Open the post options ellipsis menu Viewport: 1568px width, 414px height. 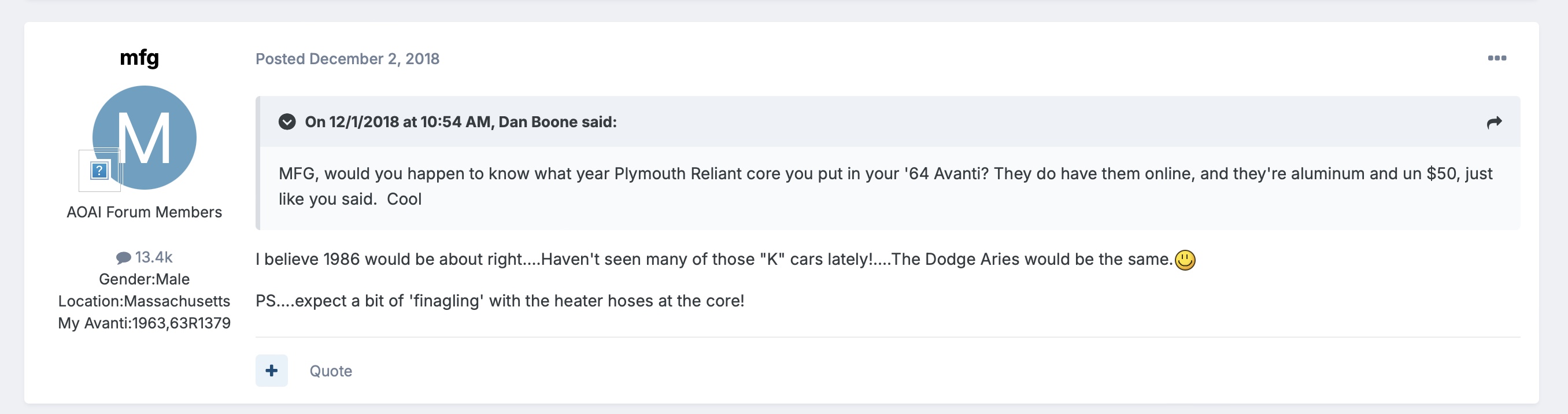pyautogui.click(x=1496, y=58)
